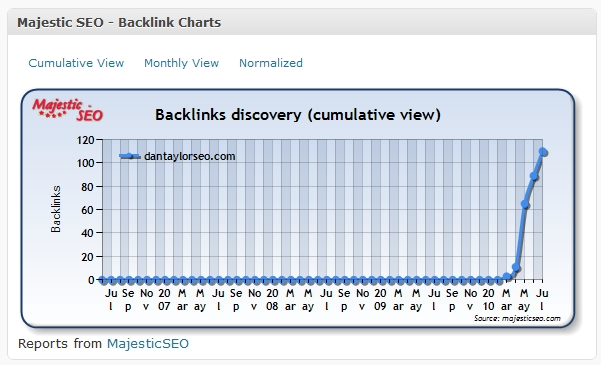Viewport: 601px width, 365px height.
Task: Switch to Cumulative View
Action: [x=76, y=63]
